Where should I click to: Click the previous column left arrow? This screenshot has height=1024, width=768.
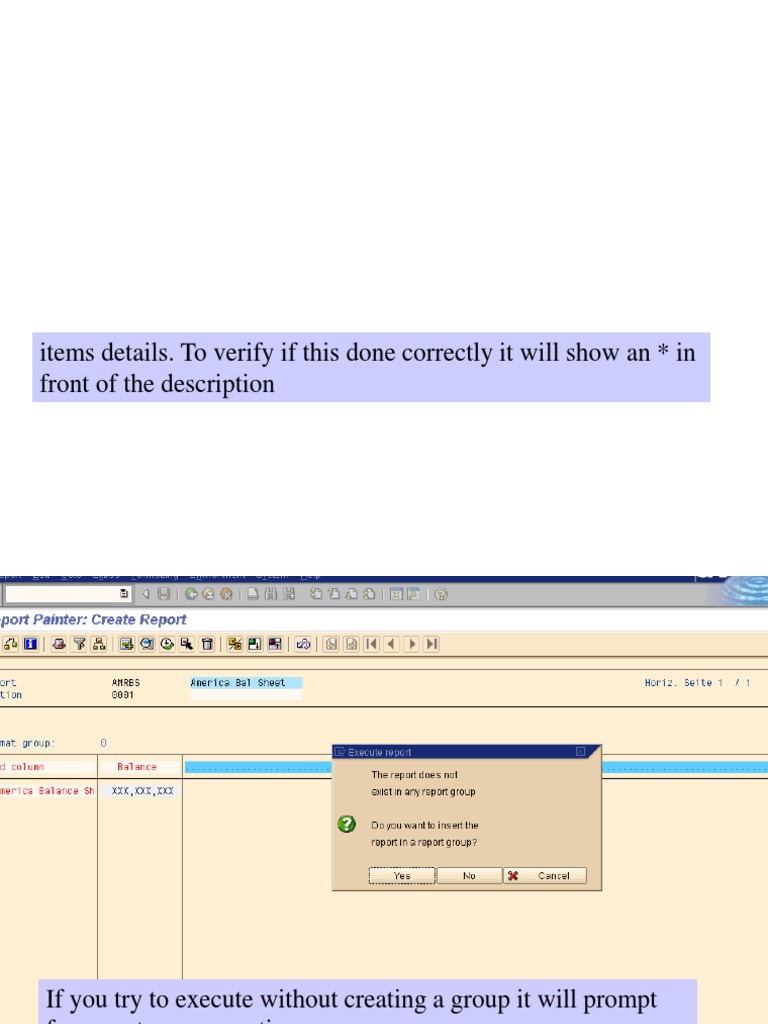click(392, 644)
